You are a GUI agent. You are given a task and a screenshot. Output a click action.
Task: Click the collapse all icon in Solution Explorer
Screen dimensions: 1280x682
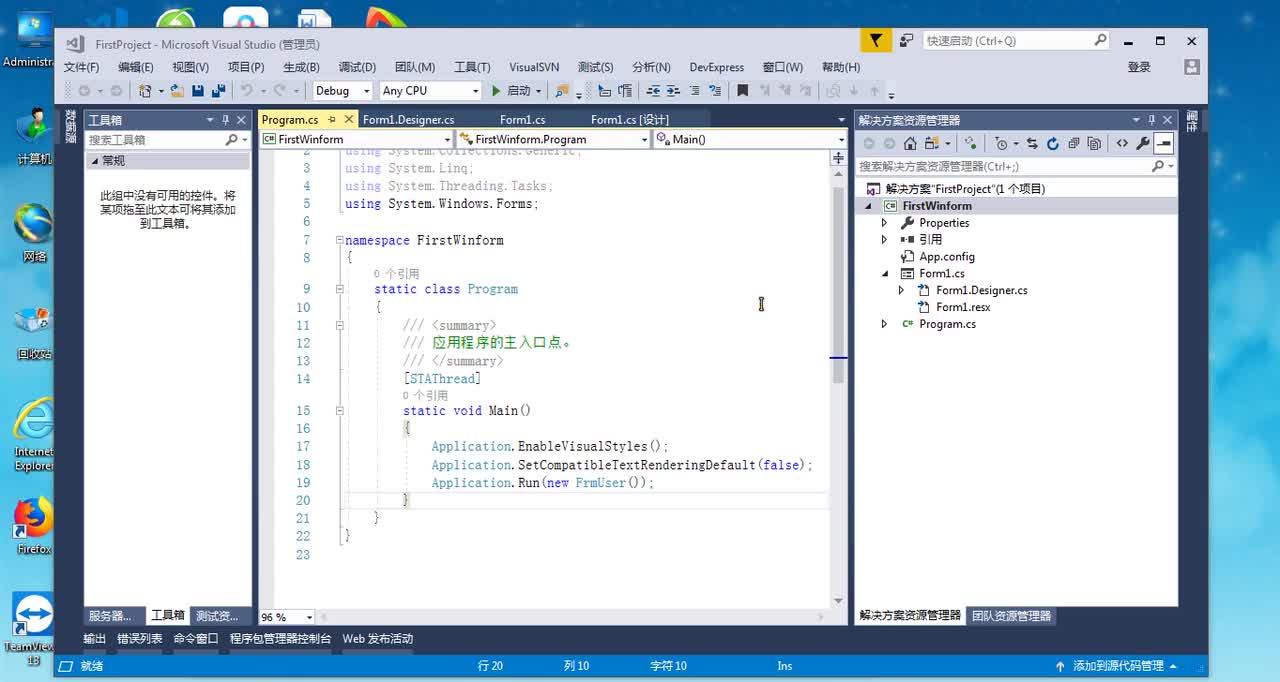[x=1073, y=144]
